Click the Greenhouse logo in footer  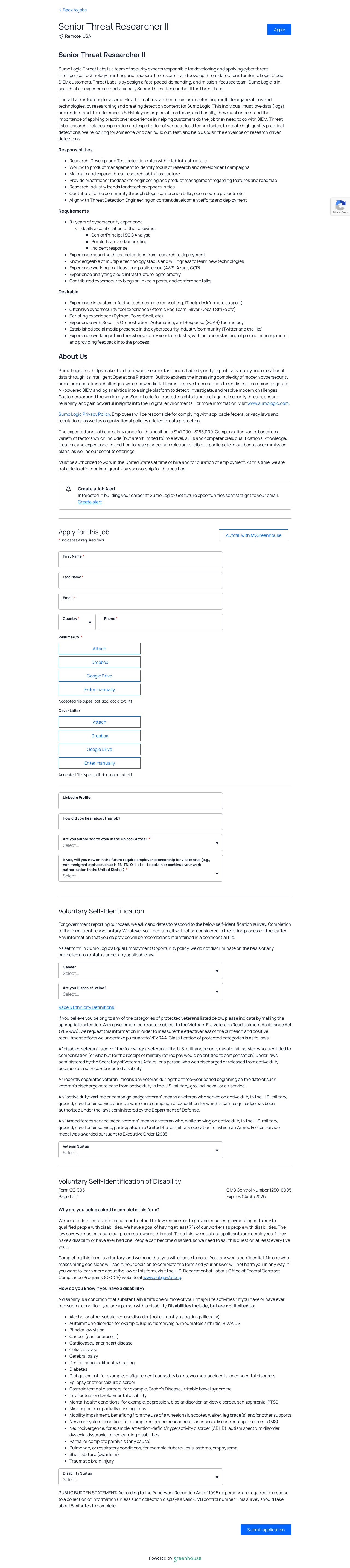187,1558
